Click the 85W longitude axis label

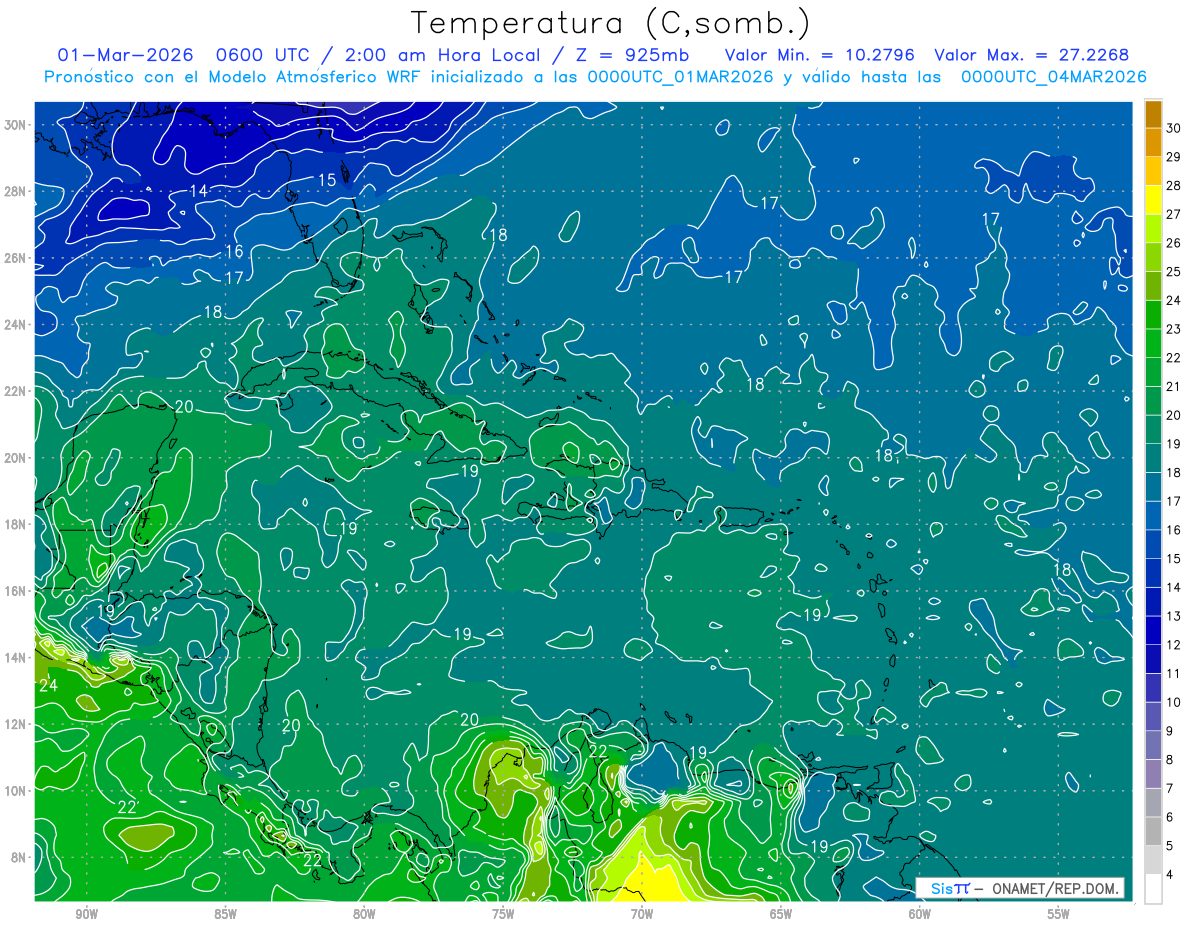click(225, 914)
